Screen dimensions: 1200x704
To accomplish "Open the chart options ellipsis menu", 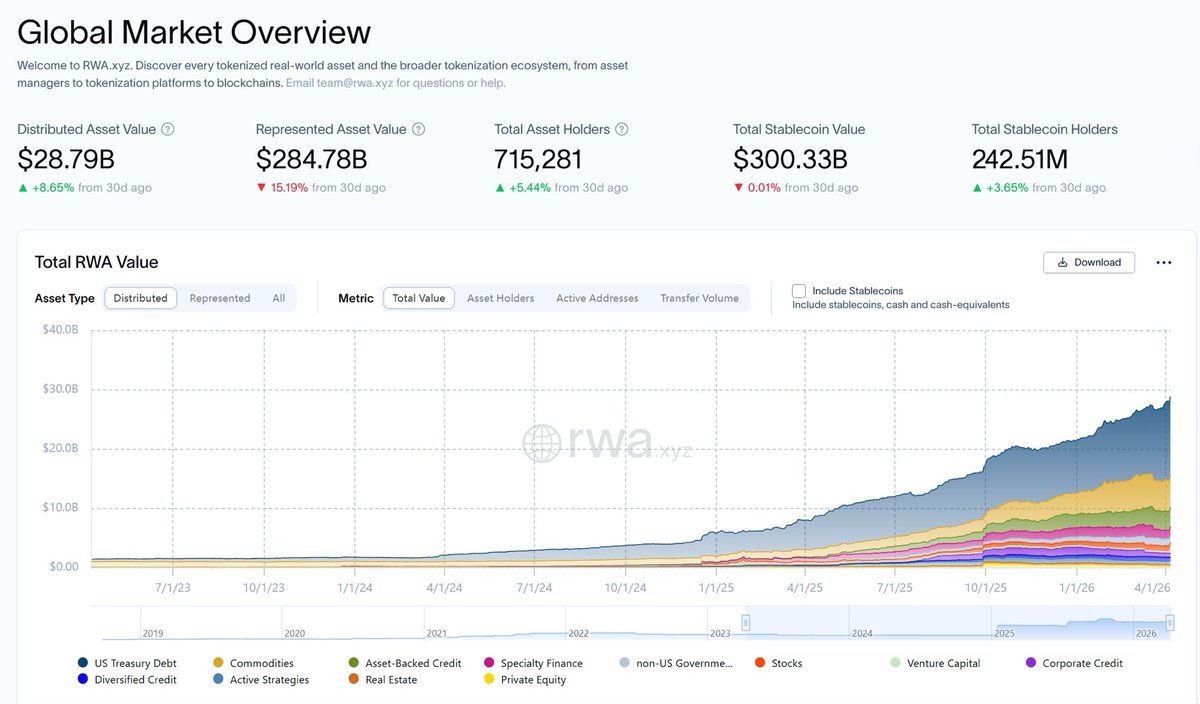I will point(1163,262).
